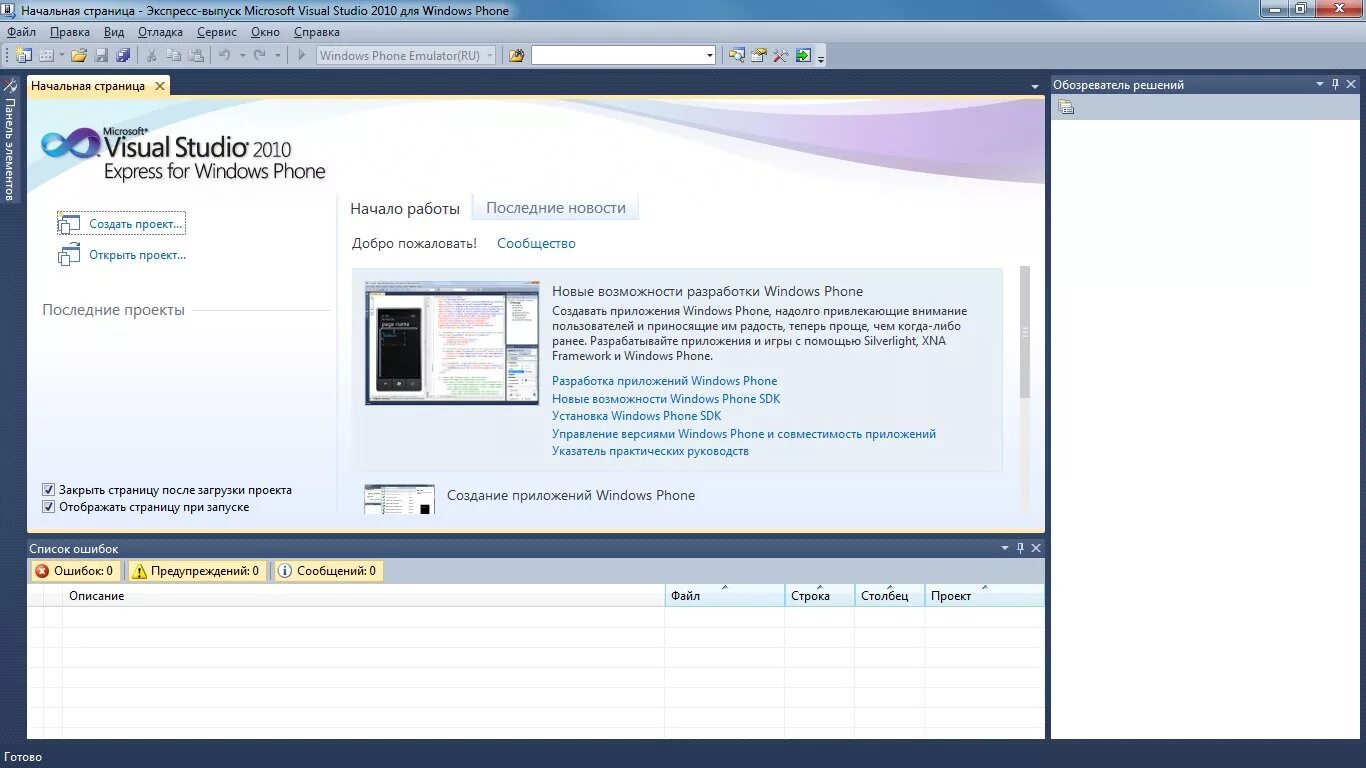Click the Создание приложений Windows Phone thumbnail
Viewport: 1366px width, 768px height.
(x=399, y=499)
